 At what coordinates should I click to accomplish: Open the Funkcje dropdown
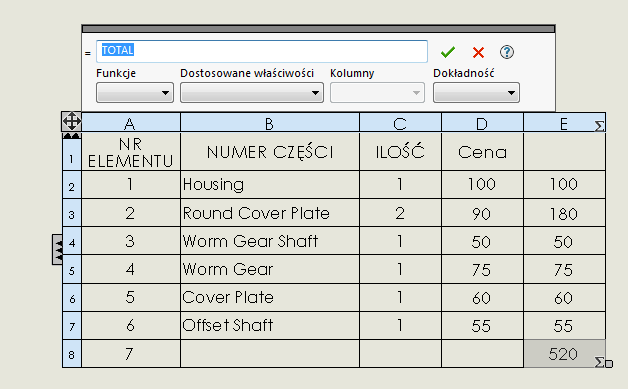(135, 93)
